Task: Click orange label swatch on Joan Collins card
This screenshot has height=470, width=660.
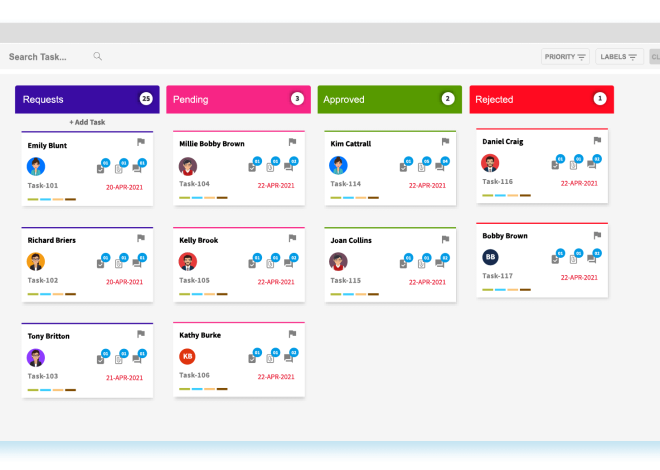Action: click(361, 295)
